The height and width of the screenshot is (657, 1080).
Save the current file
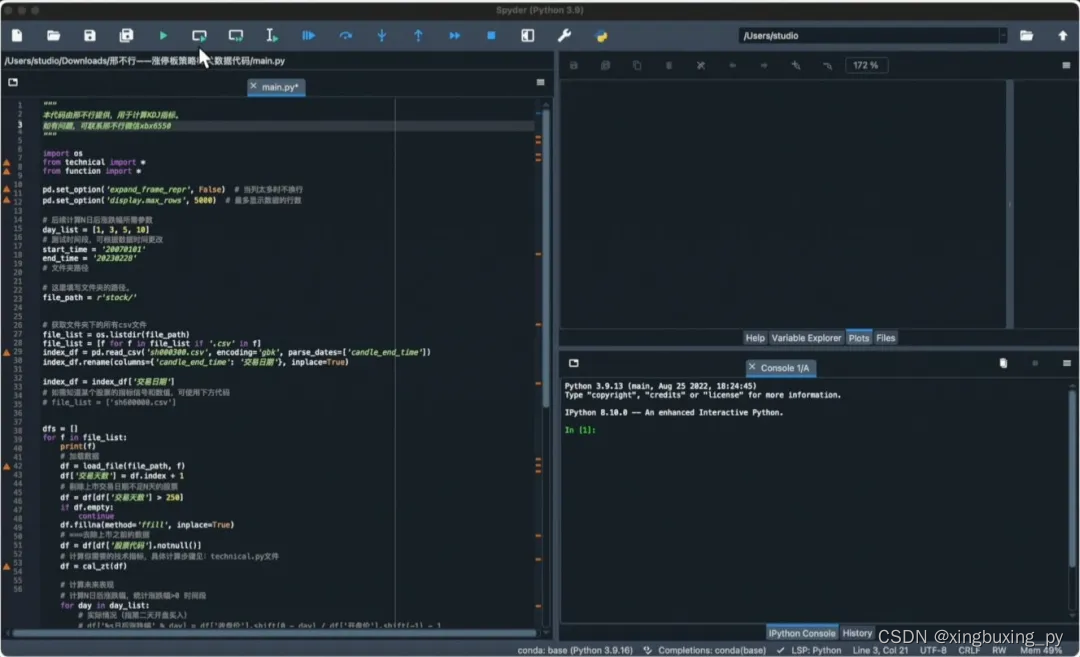[x=90, y=36]
